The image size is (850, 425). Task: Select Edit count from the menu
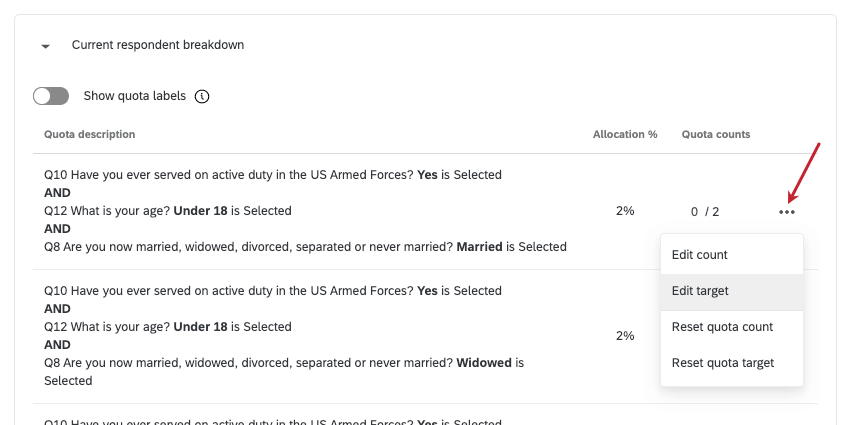699,255
